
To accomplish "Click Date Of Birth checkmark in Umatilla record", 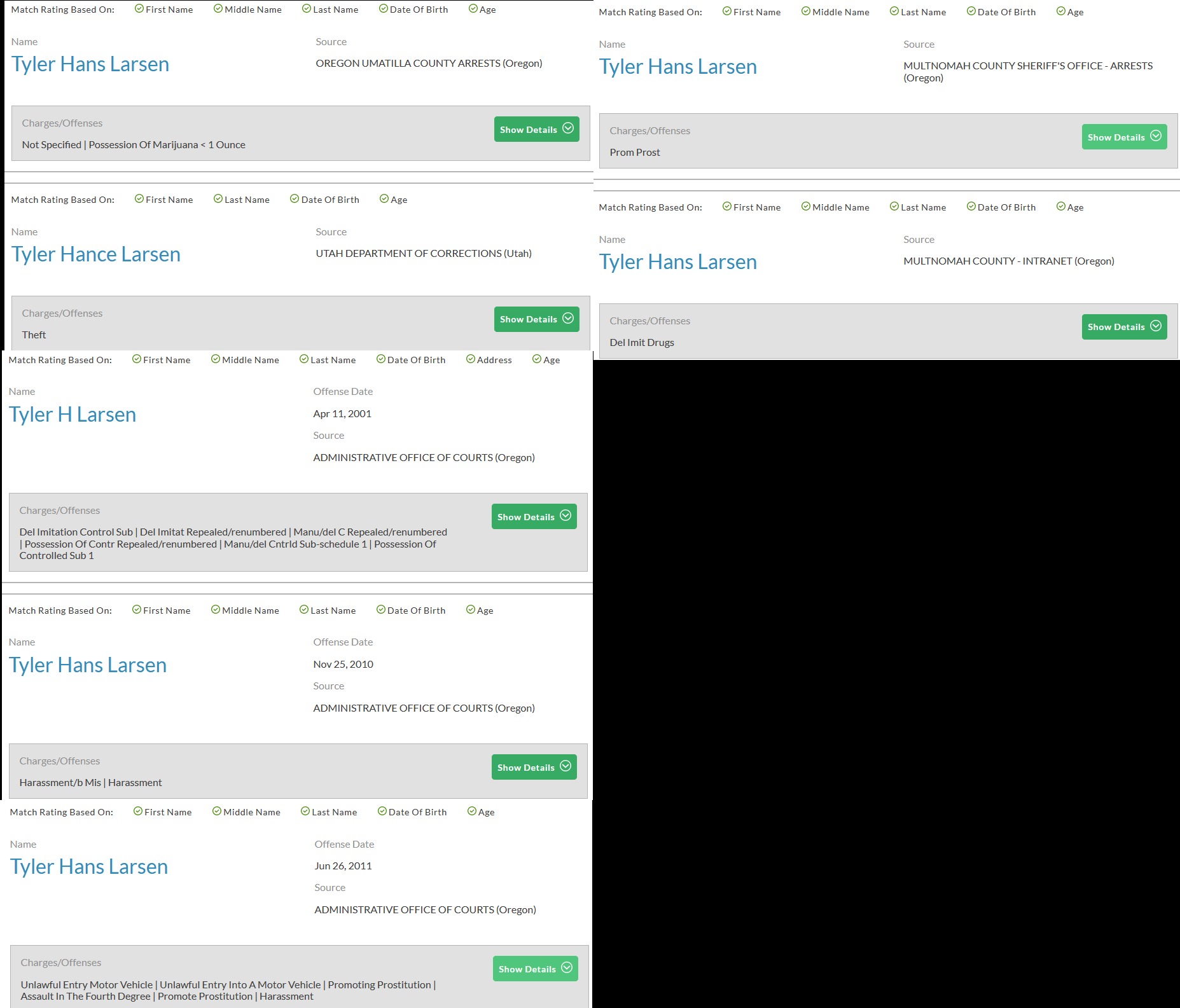I will coord(383,9).
